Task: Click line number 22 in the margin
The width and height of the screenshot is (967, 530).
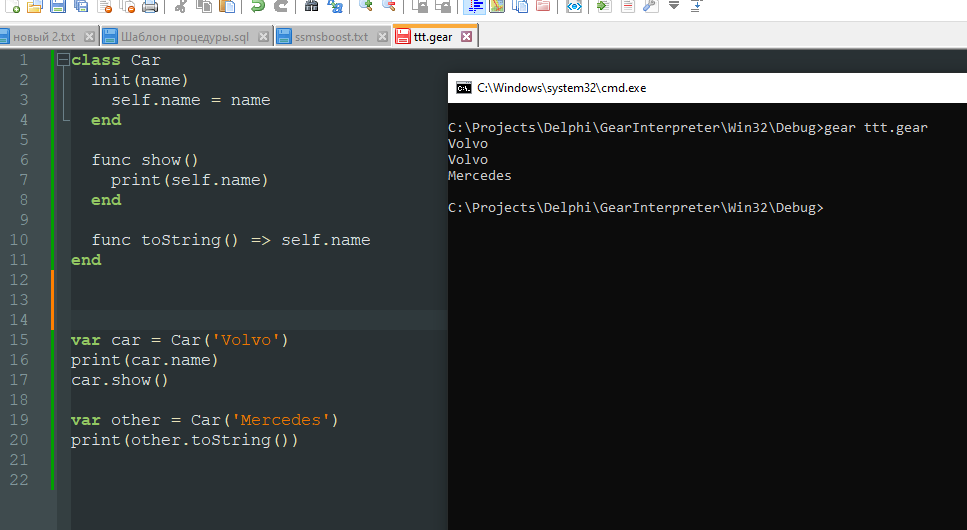Action: 19,479
